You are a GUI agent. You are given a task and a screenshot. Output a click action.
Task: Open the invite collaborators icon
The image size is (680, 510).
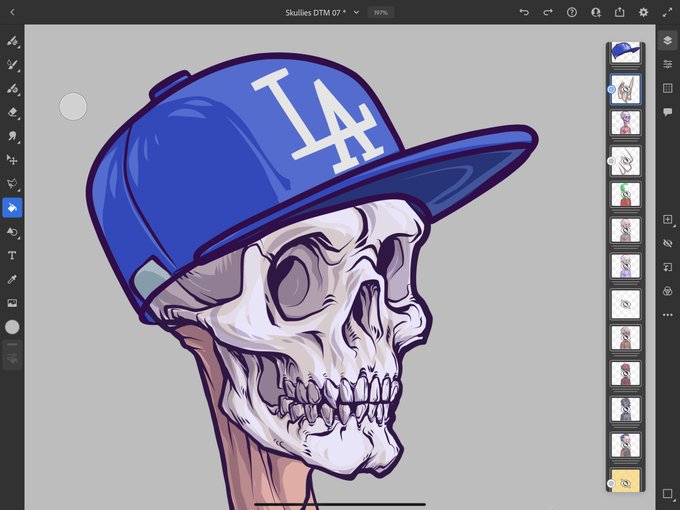(596, 12)
